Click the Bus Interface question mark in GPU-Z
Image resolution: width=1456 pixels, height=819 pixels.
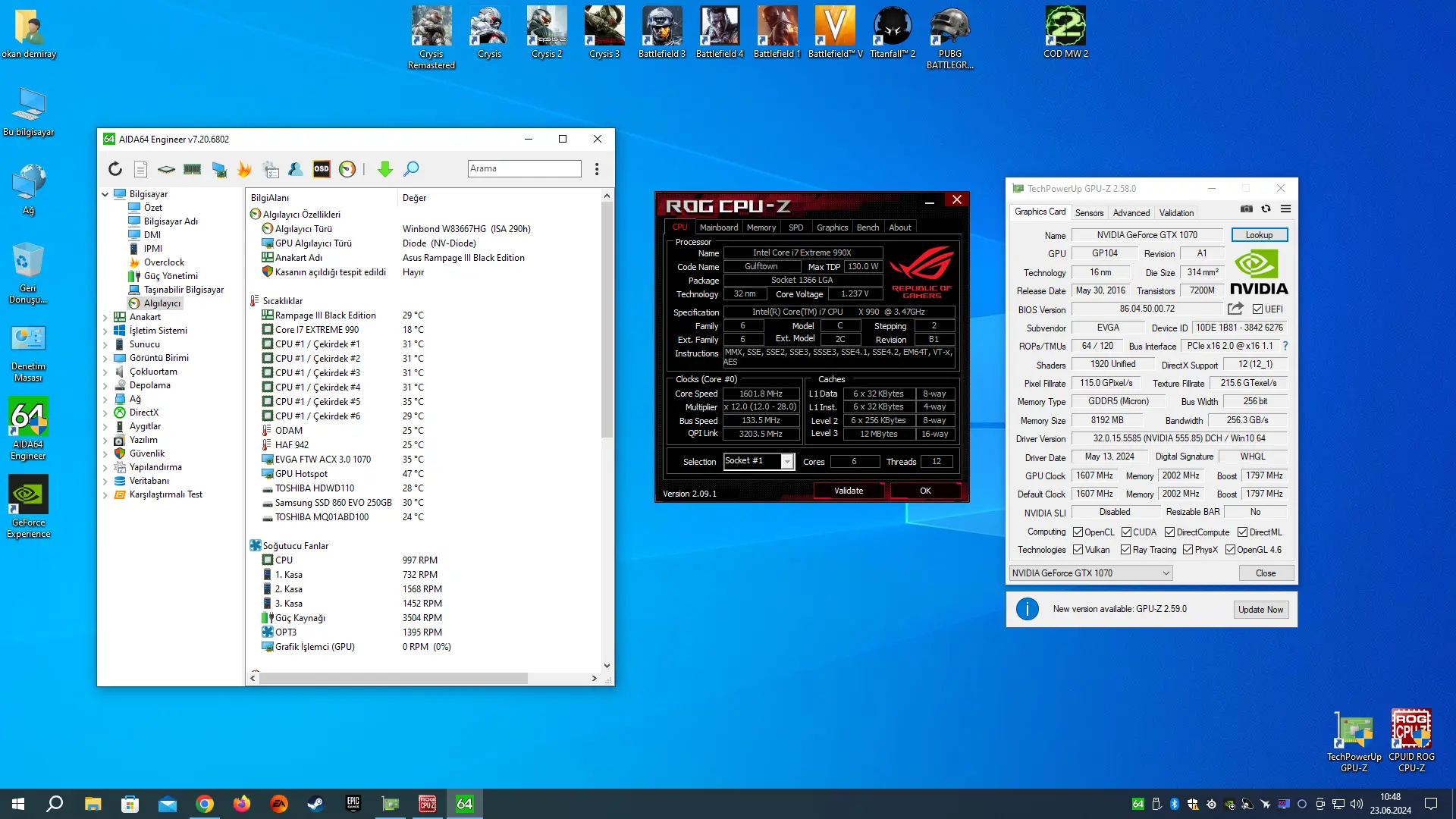1285,346
